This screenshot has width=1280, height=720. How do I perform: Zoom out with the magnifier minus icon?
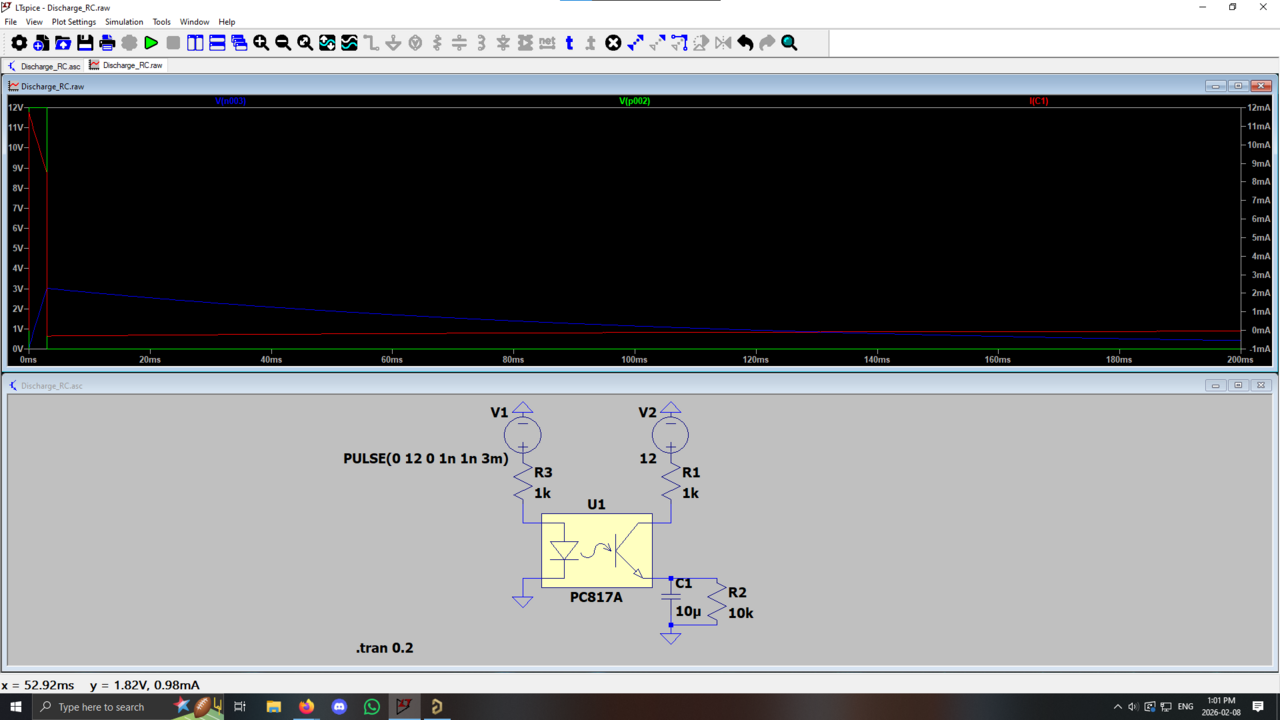tap(283, 43)
